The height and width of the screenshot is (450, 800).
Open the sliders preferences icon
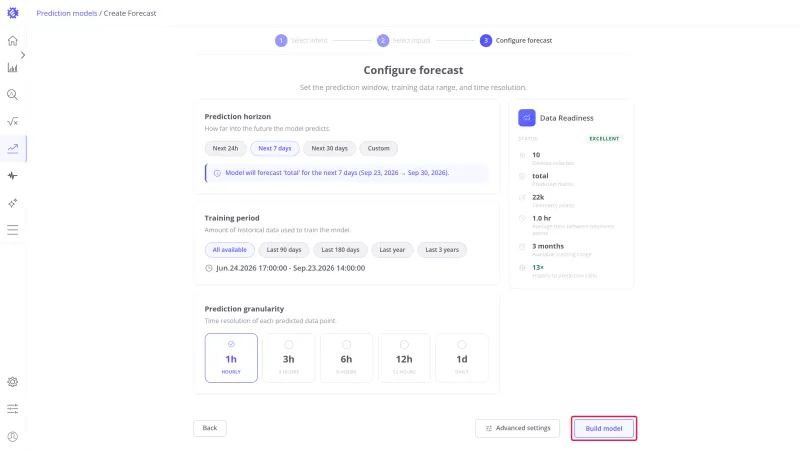point(13,409)
